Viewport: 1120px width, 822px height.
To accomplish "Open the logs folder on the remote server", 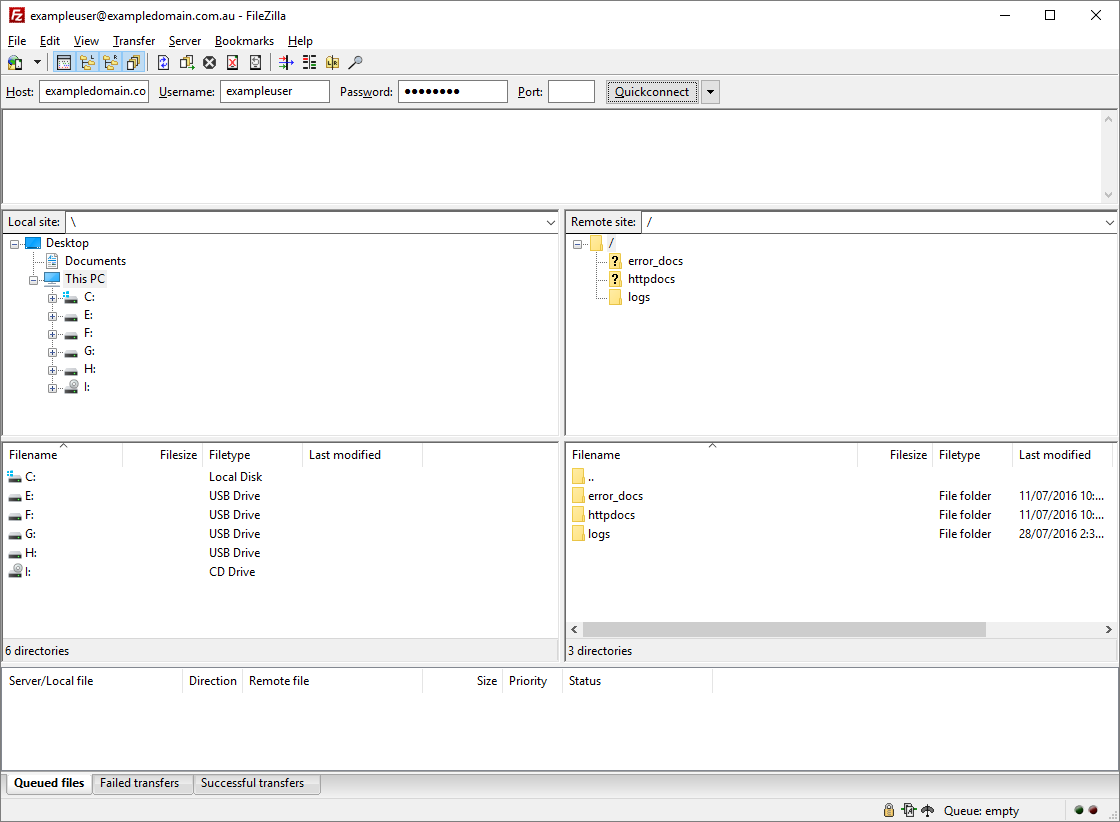I will [x=601, y=533].
